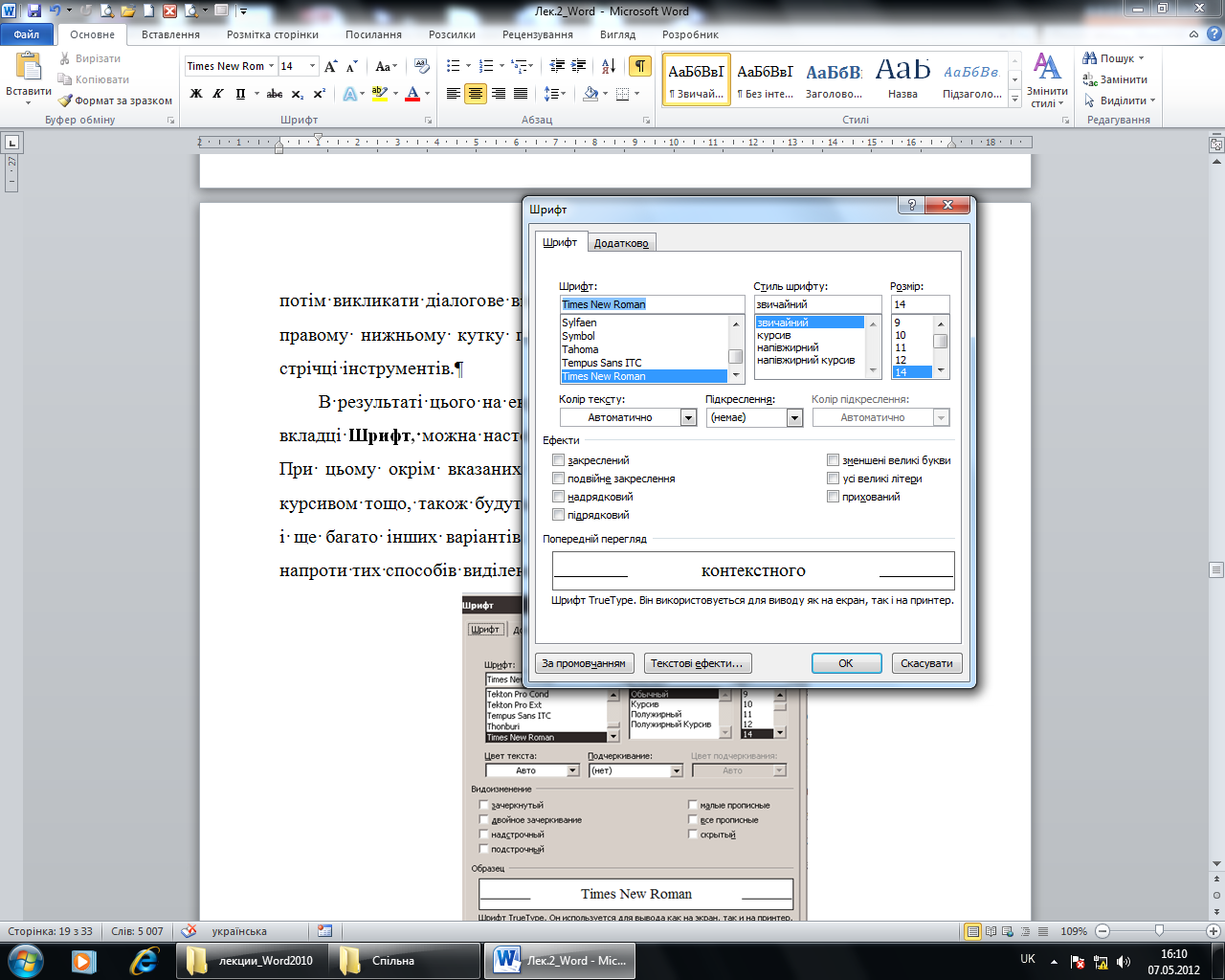The image size is (1225, 980).
Task: Open Internet Explorer from taskbar
Action: (144, 960)
